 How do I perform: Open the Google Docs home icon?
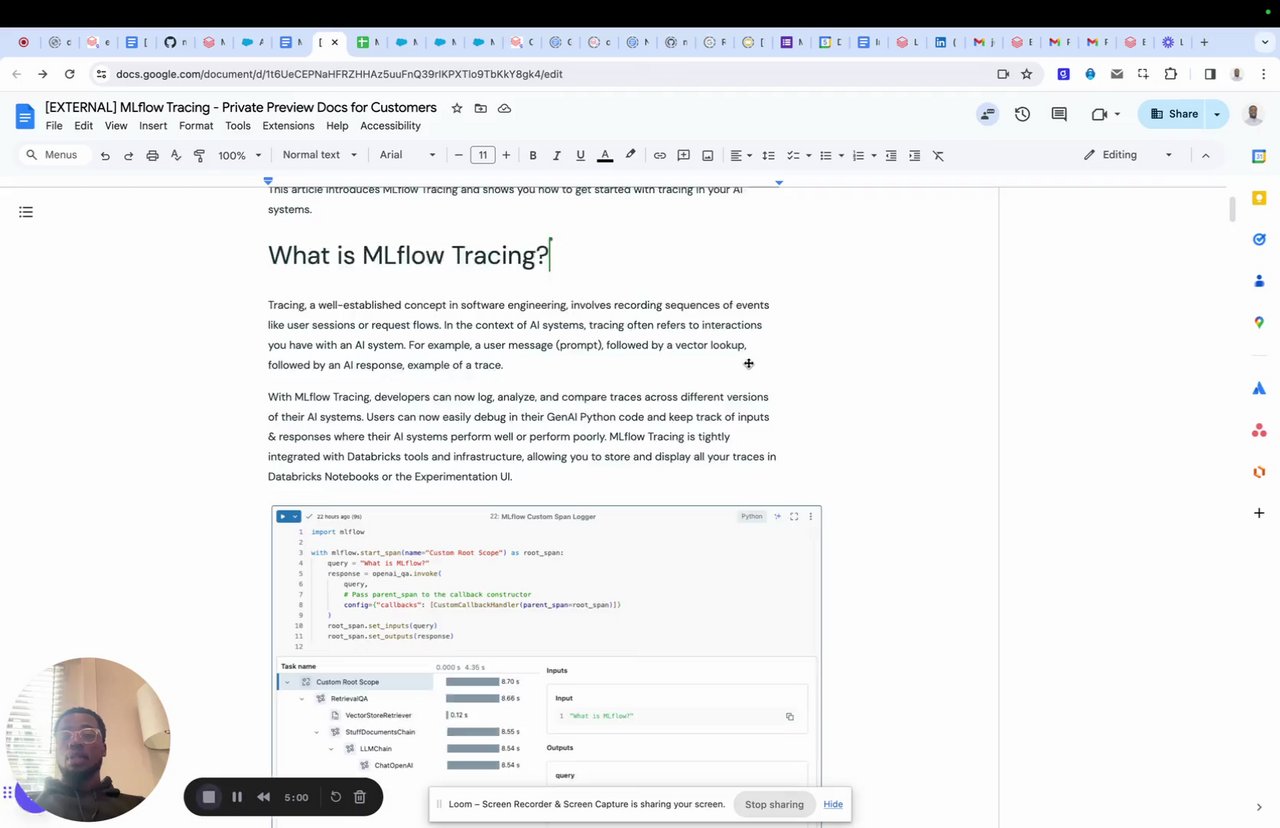25,116
